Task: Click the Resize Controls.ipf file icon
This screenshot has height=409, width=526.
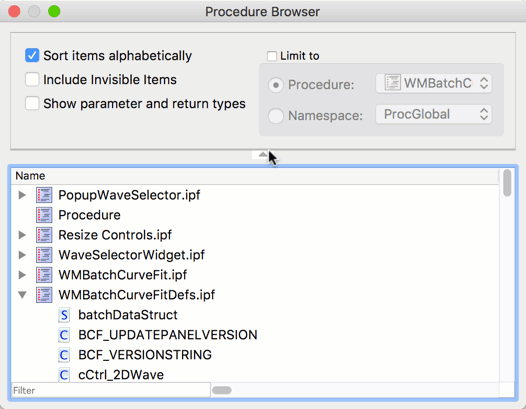Action: 44,235
